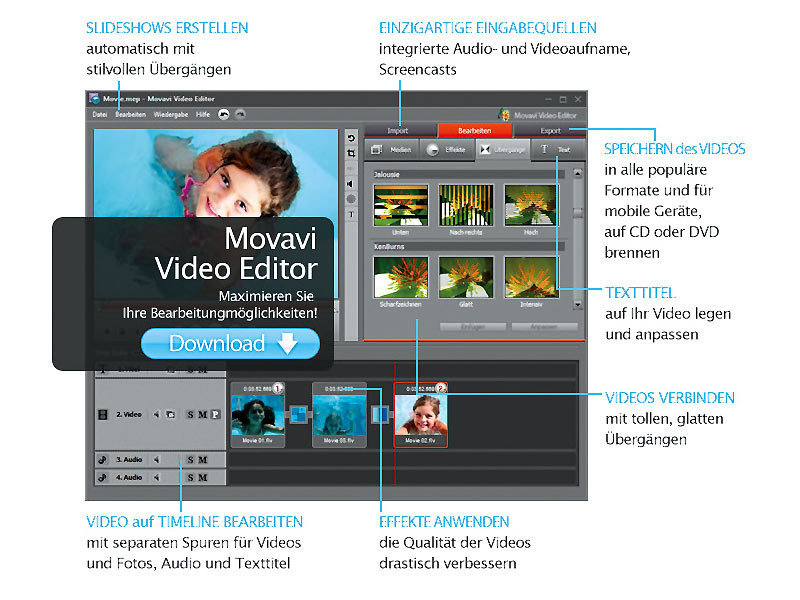Click the Movavi Video Editor logo link
The width and height of the screenshot is (800, 600).
[x=538, y=115]
